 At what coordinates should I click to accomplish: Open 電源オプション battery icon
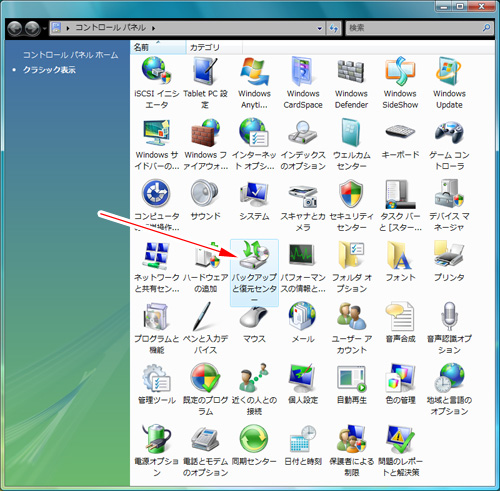[x=156, y=439]
